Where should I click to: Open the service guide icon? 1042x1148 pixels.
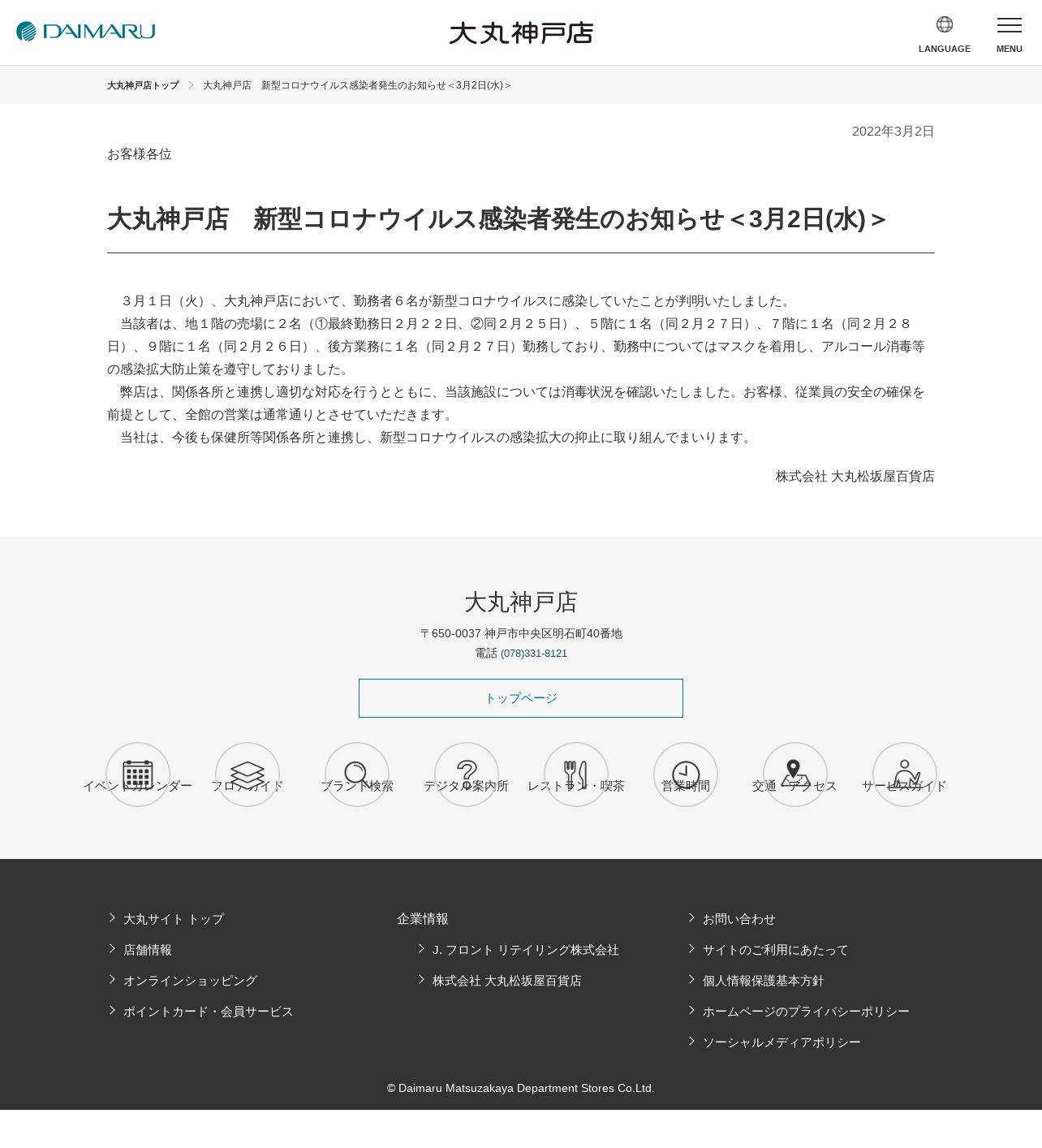pos(905,775)
